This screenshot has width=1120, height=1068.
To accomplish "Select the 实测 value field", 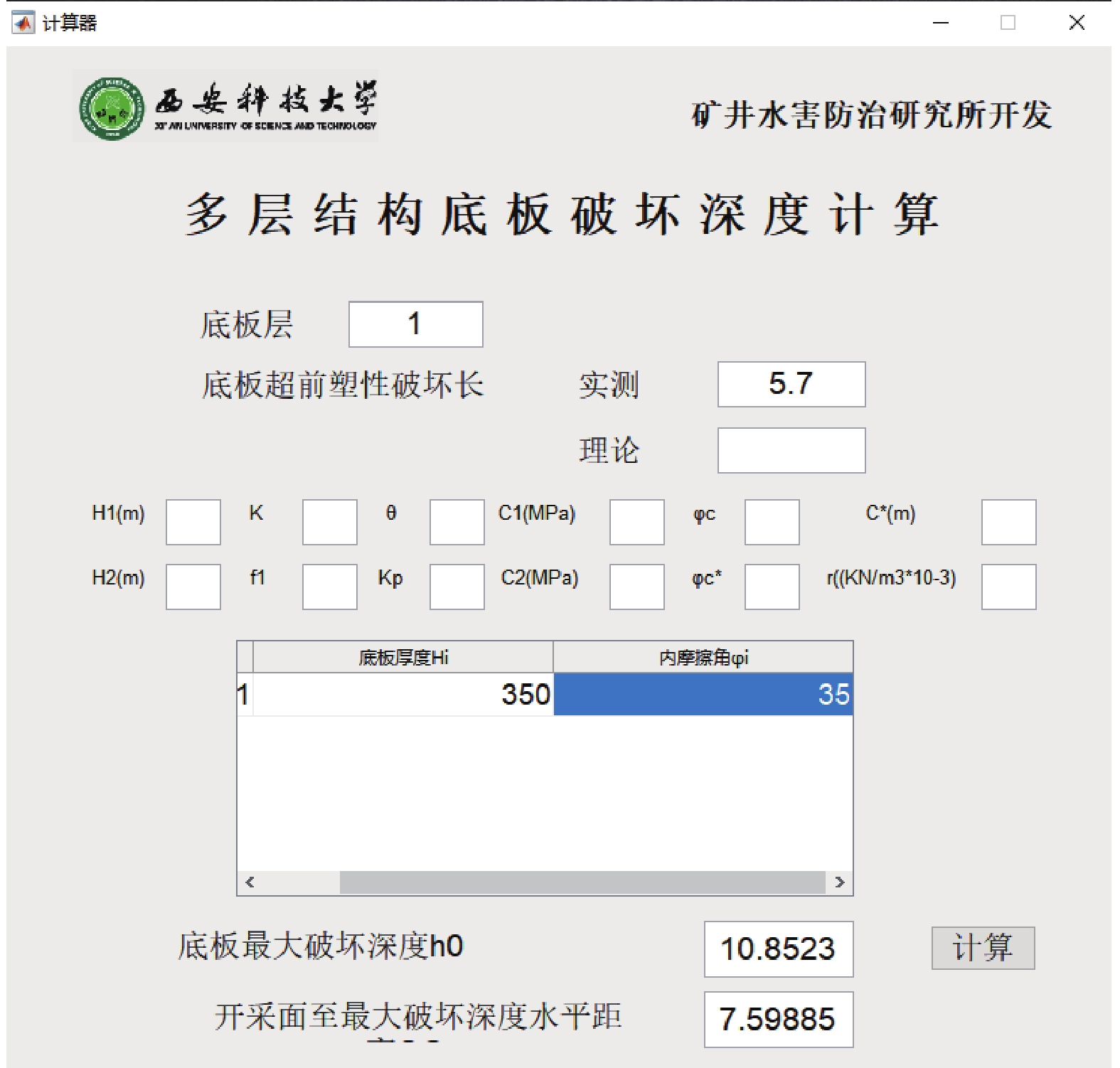I will click(791, 384).
